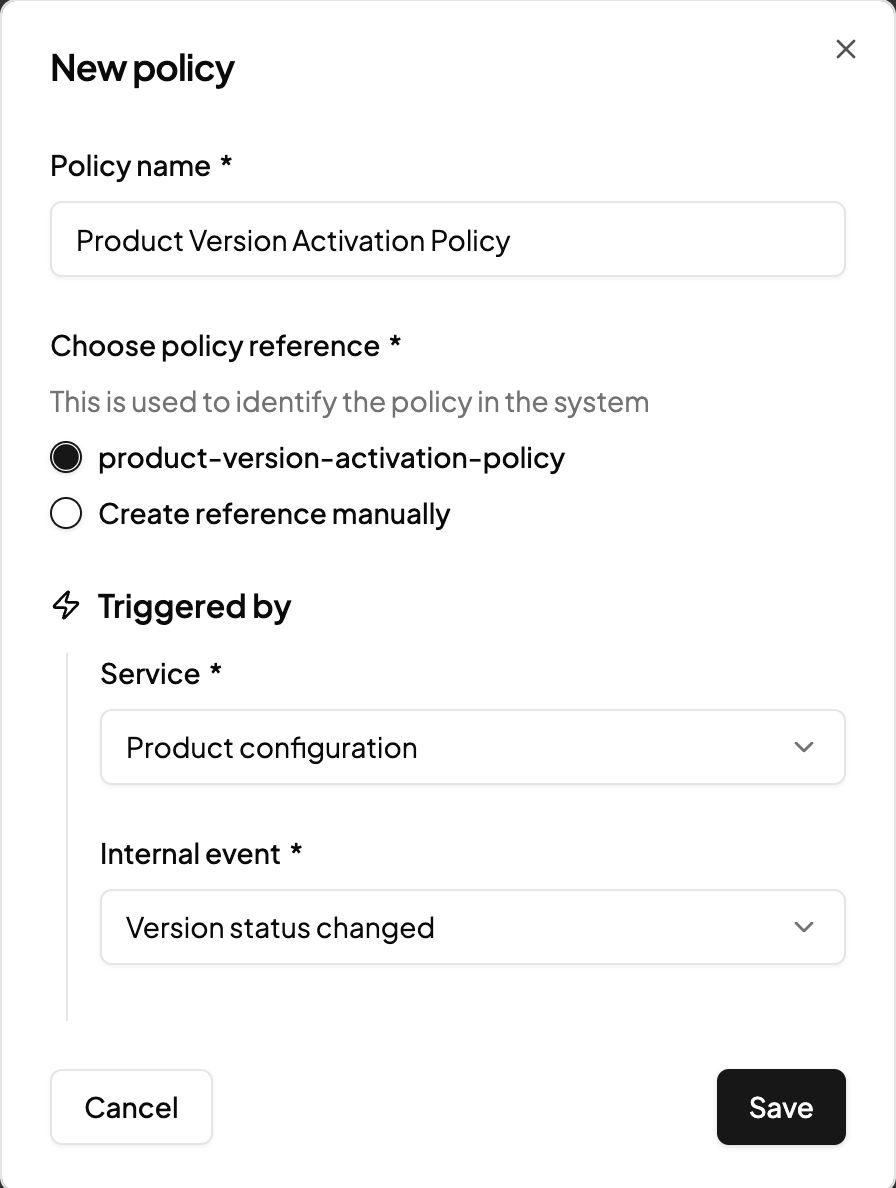The width and height of the screenshot is (896, 1188).
Task: Click the lightning bolt Triggered by icon
Action: pos(66,606)
